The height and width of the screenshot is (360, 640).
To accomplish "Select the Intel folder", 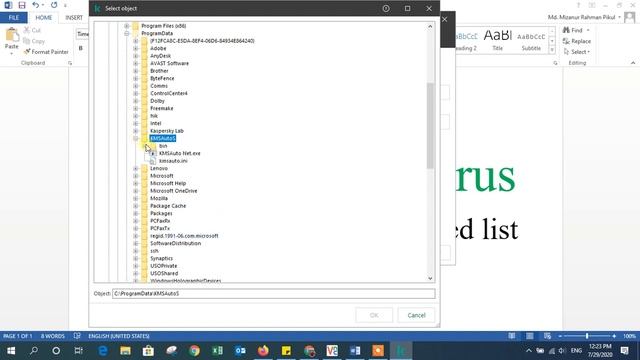I will tap(156, 123).
